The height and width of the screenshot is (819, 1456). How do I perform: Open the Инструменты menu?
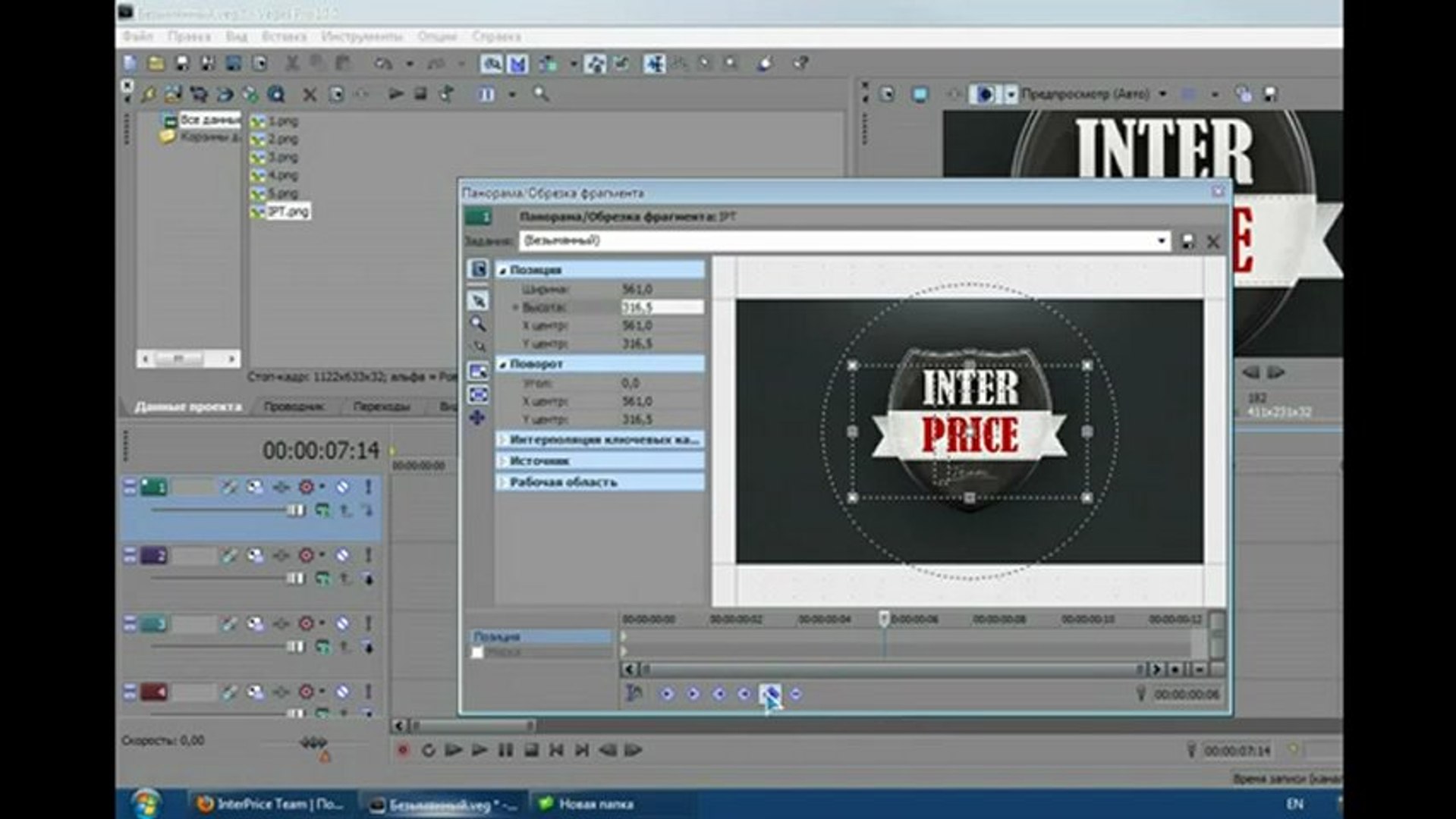click(x=362, y=36)
